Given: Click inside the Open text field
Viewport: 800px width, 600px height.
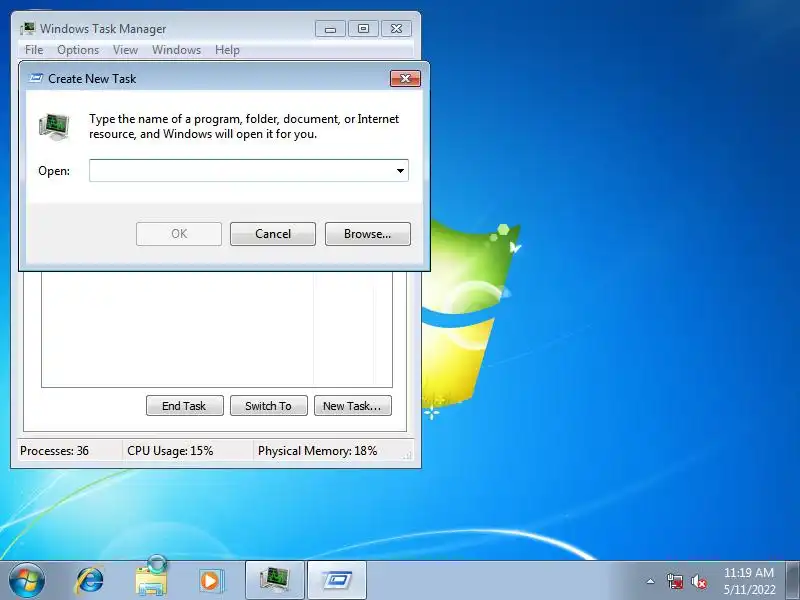Looking at the screenshot, I should click(x=241, y=170).
